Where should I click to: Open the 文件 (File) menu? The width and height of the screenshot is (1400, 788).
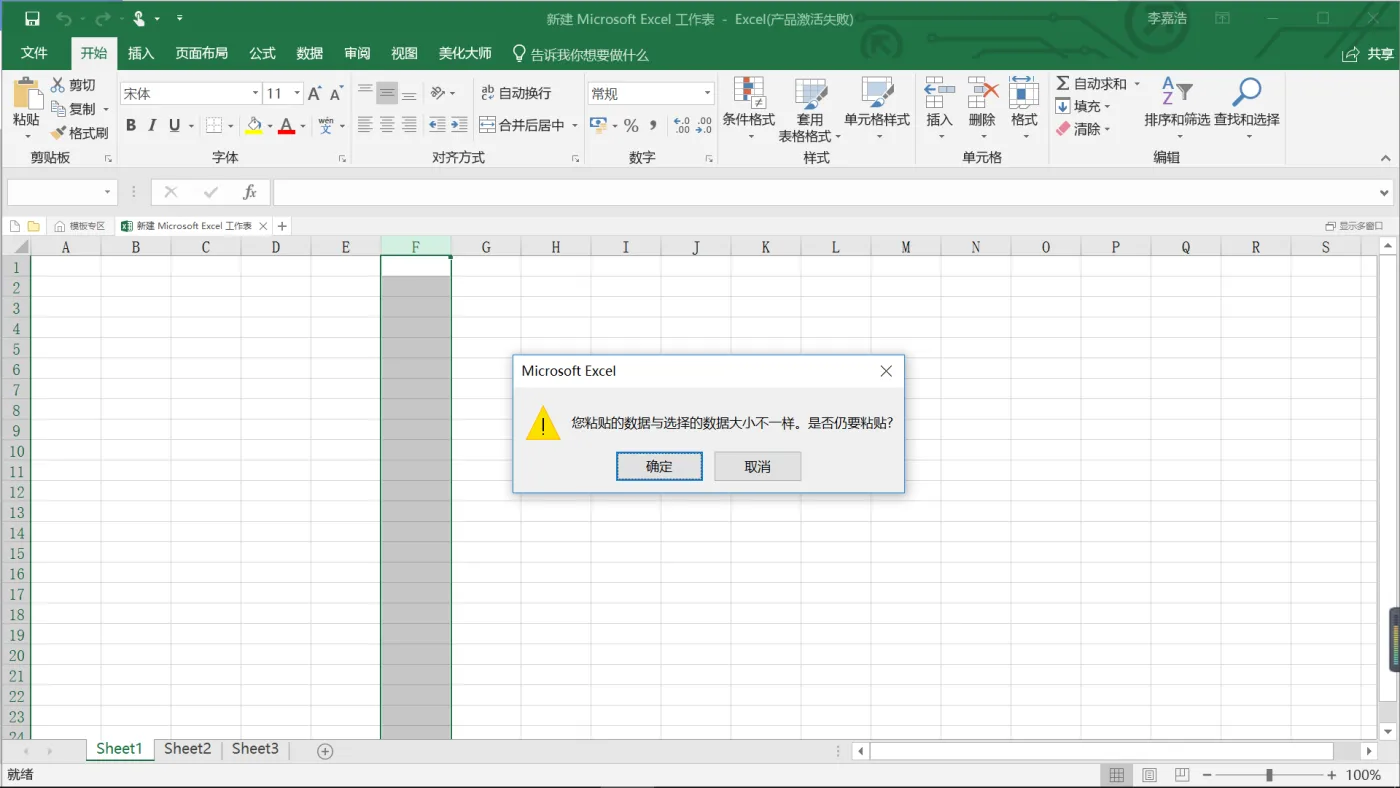click(34, 53)
